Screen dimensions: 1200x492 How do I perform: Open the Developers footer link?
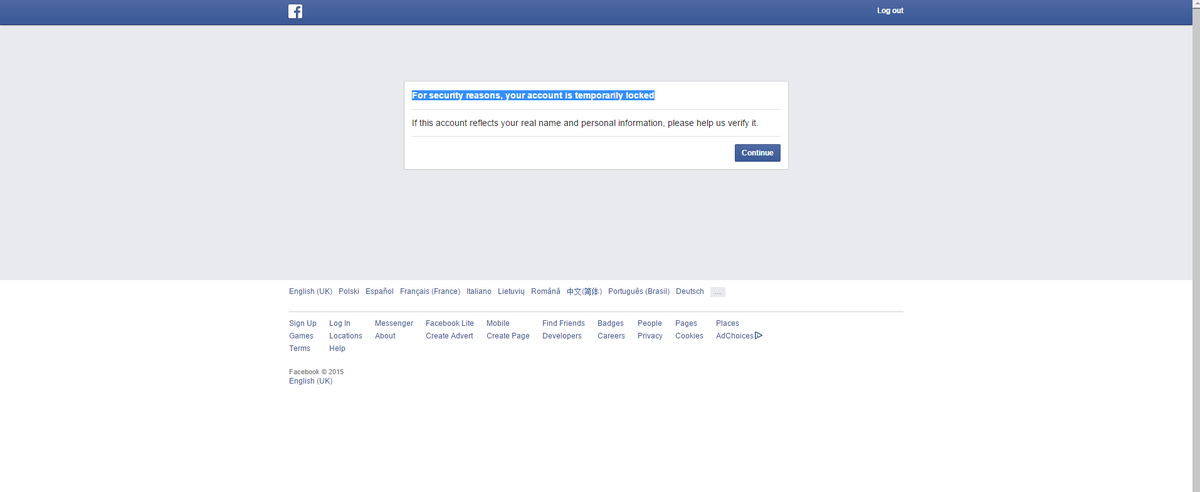[562, 336]
